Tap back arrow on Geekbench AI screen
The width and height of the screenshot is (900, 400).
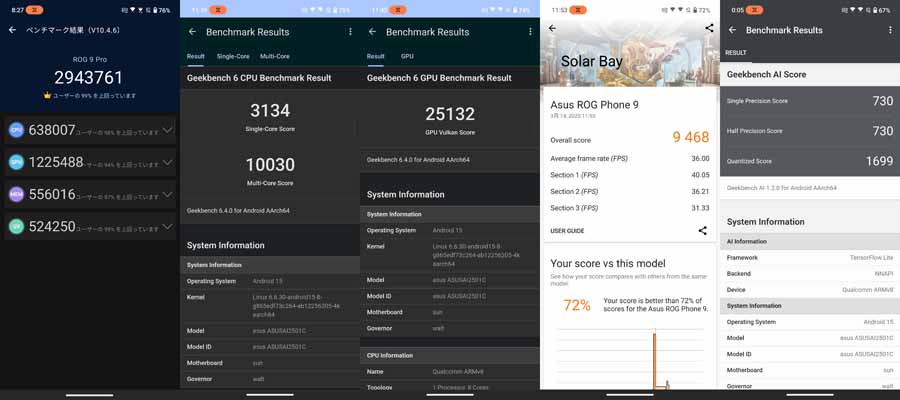coord(732,30)
